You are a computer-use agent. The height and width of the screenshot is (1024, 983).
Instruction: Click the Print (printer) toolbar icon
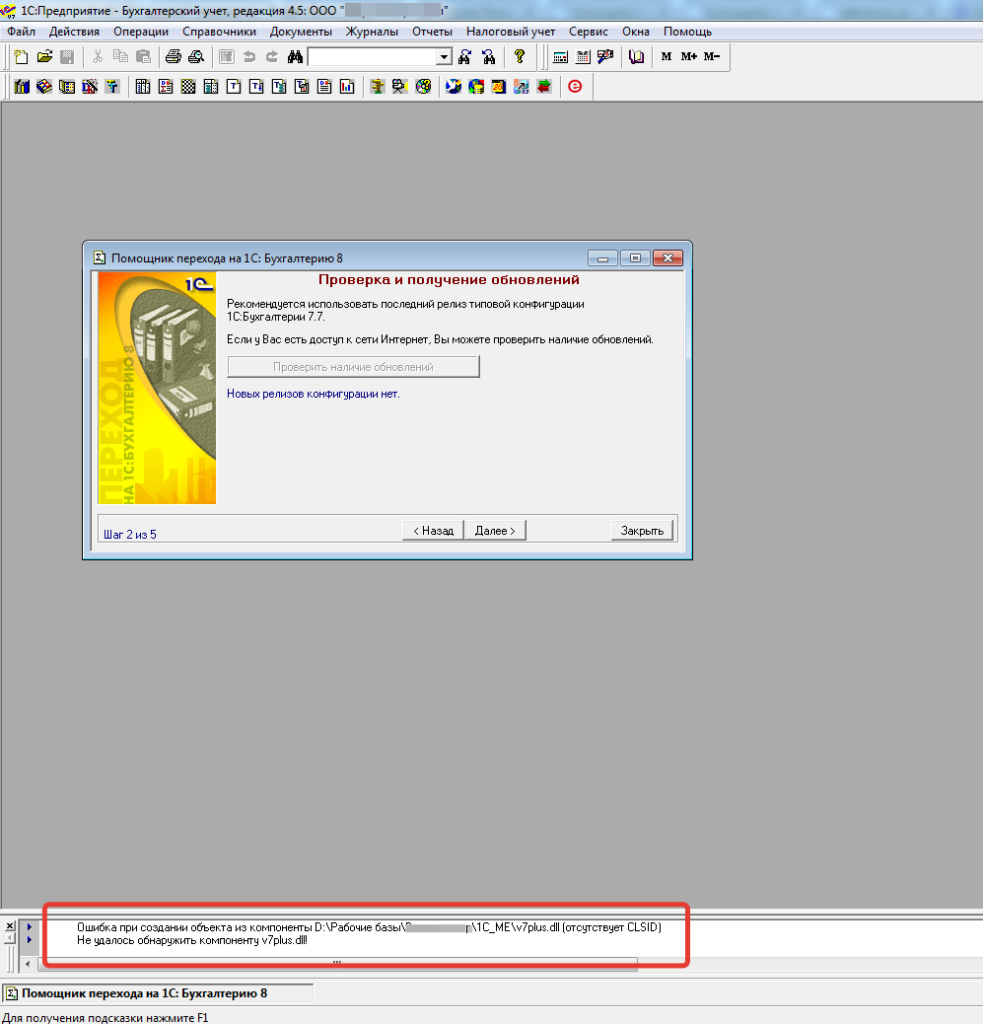pos(173,57)
